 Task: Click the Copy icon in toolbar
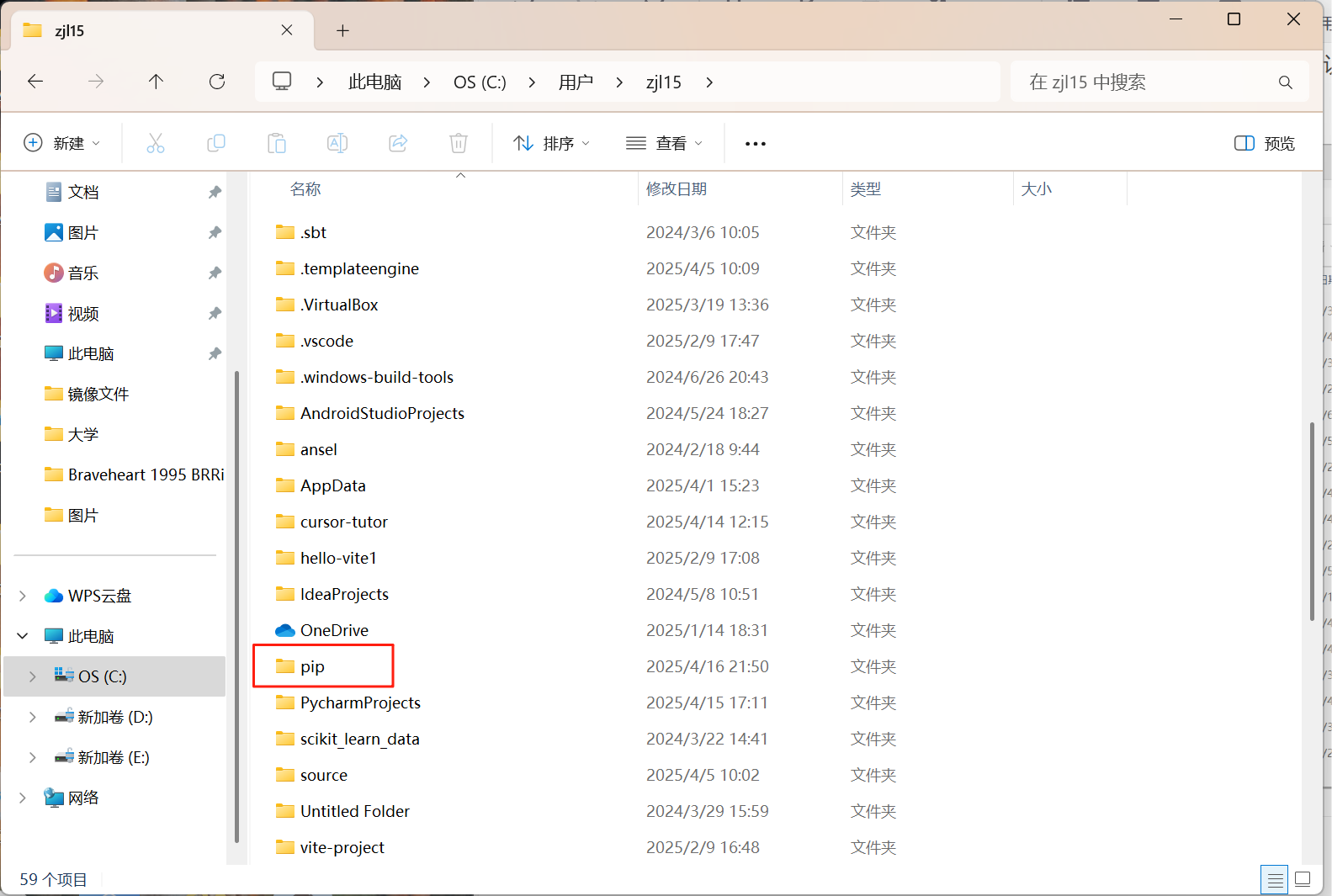pos(216,143)
